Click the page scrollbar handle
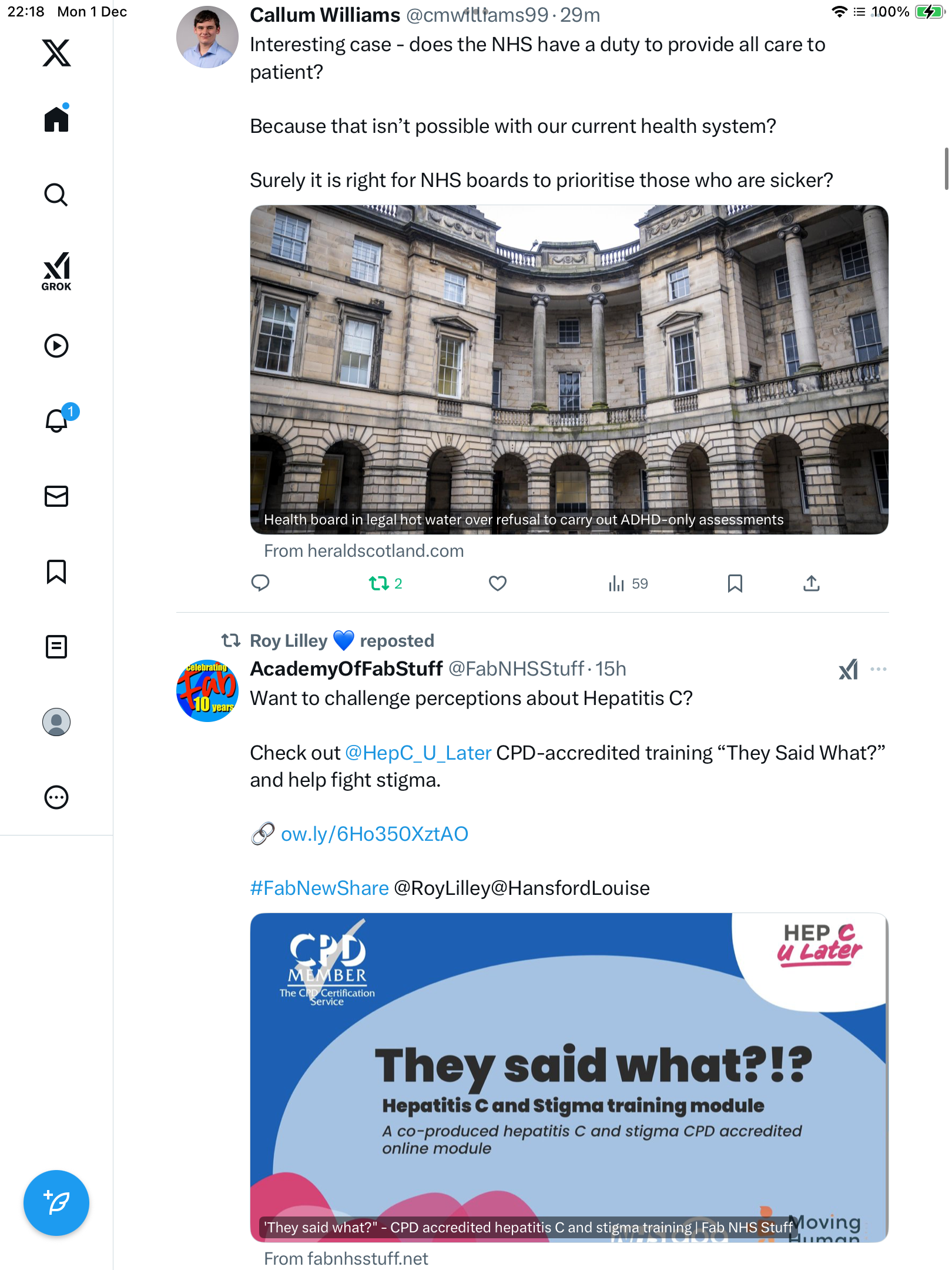The width and height of the screenshot is (952, 1270). point(946,169)
